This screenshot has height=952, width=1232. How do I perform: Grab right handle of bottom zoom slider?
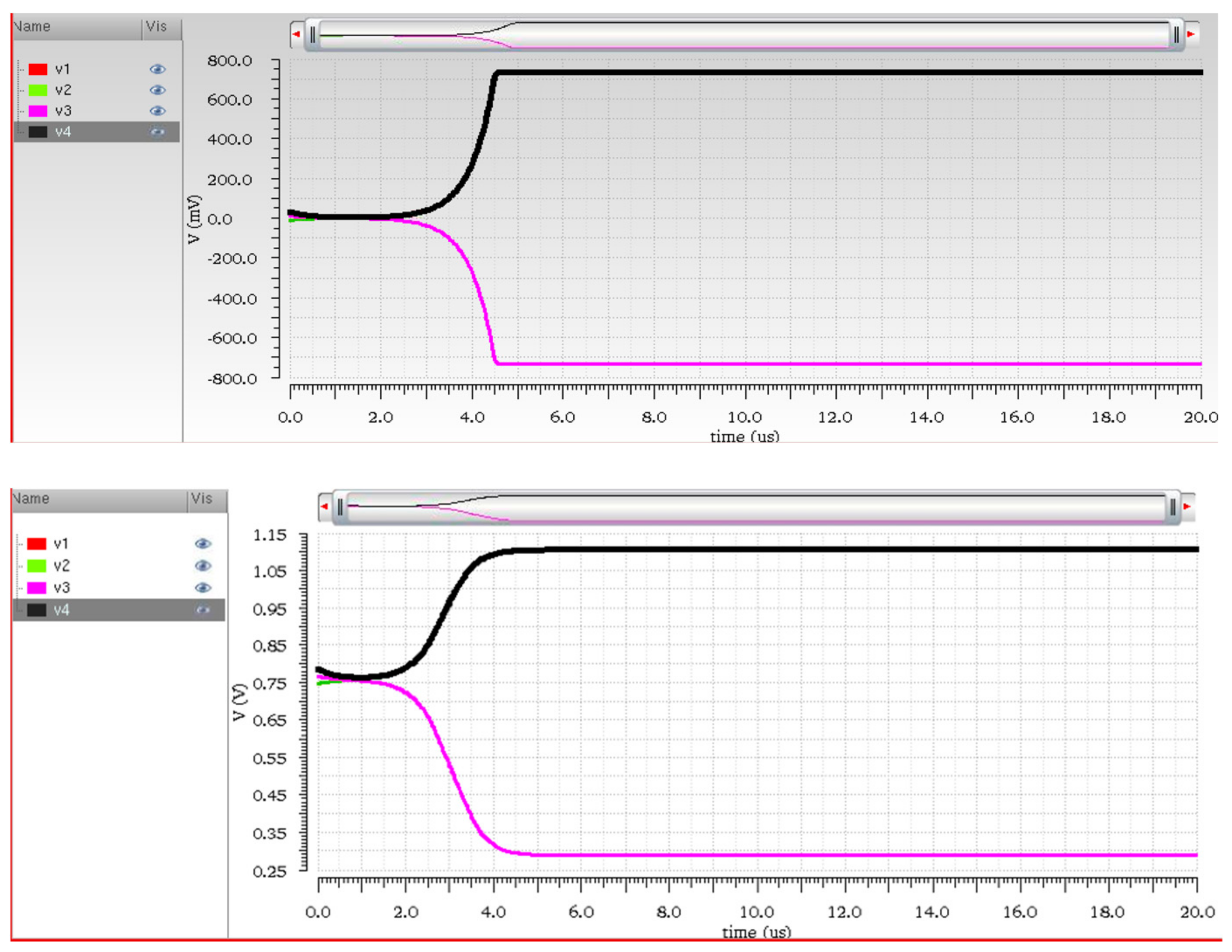1173,507
